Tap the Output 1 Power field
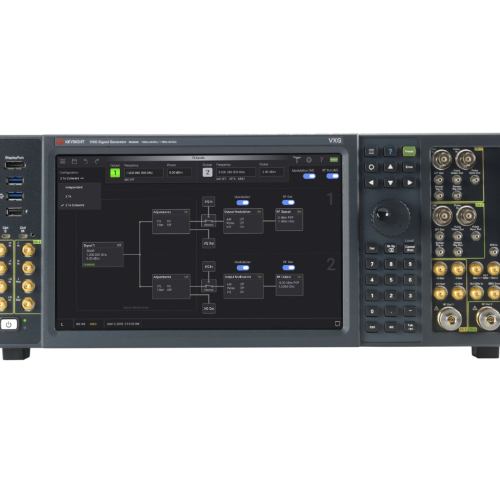This screenshot has height=500, width=500. point(179,173)
